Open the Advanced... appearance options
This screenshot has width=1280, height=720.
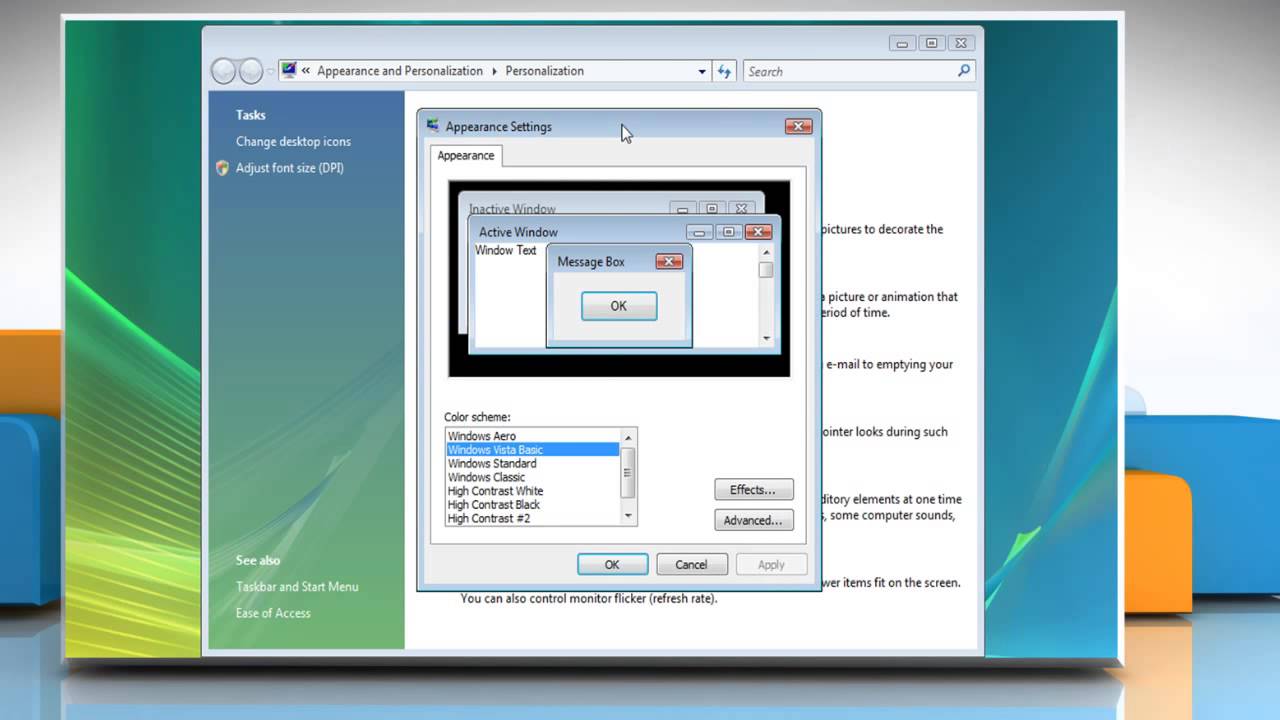click(x=753, y=520)
